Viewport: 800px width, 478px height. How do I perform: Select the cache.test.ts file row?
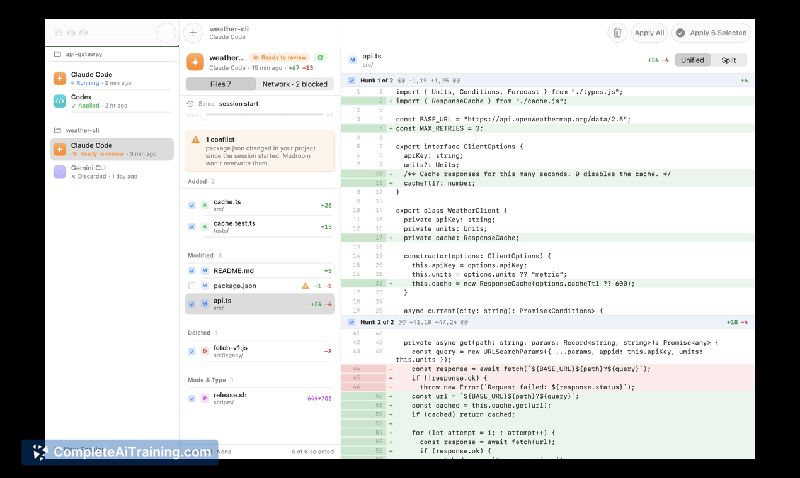(260, 227)
